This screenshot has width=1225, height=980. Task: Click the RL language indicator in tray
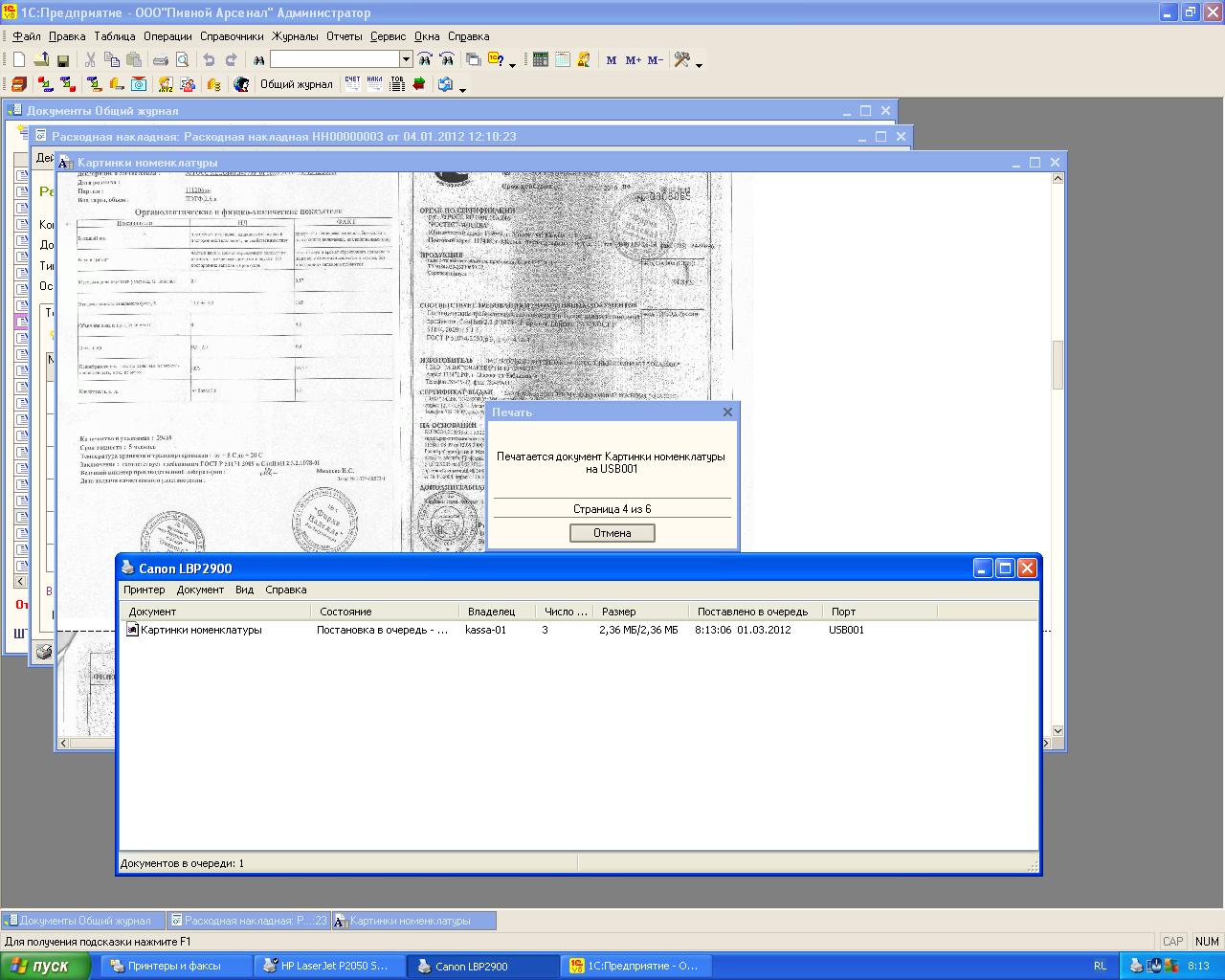[1101, 966]
